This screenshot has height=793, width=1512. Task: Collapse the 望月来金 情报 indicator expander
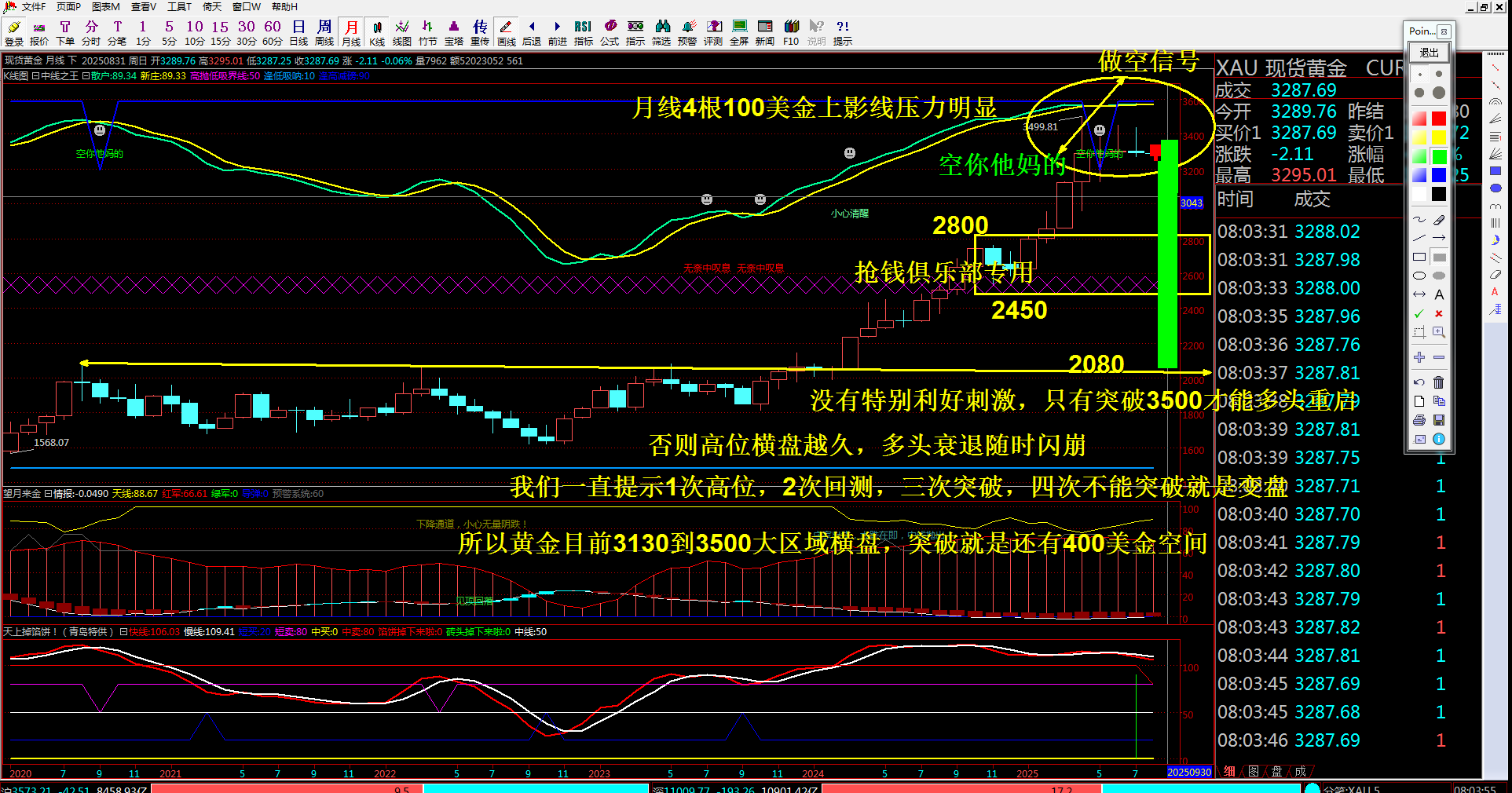tap(47, 494)
